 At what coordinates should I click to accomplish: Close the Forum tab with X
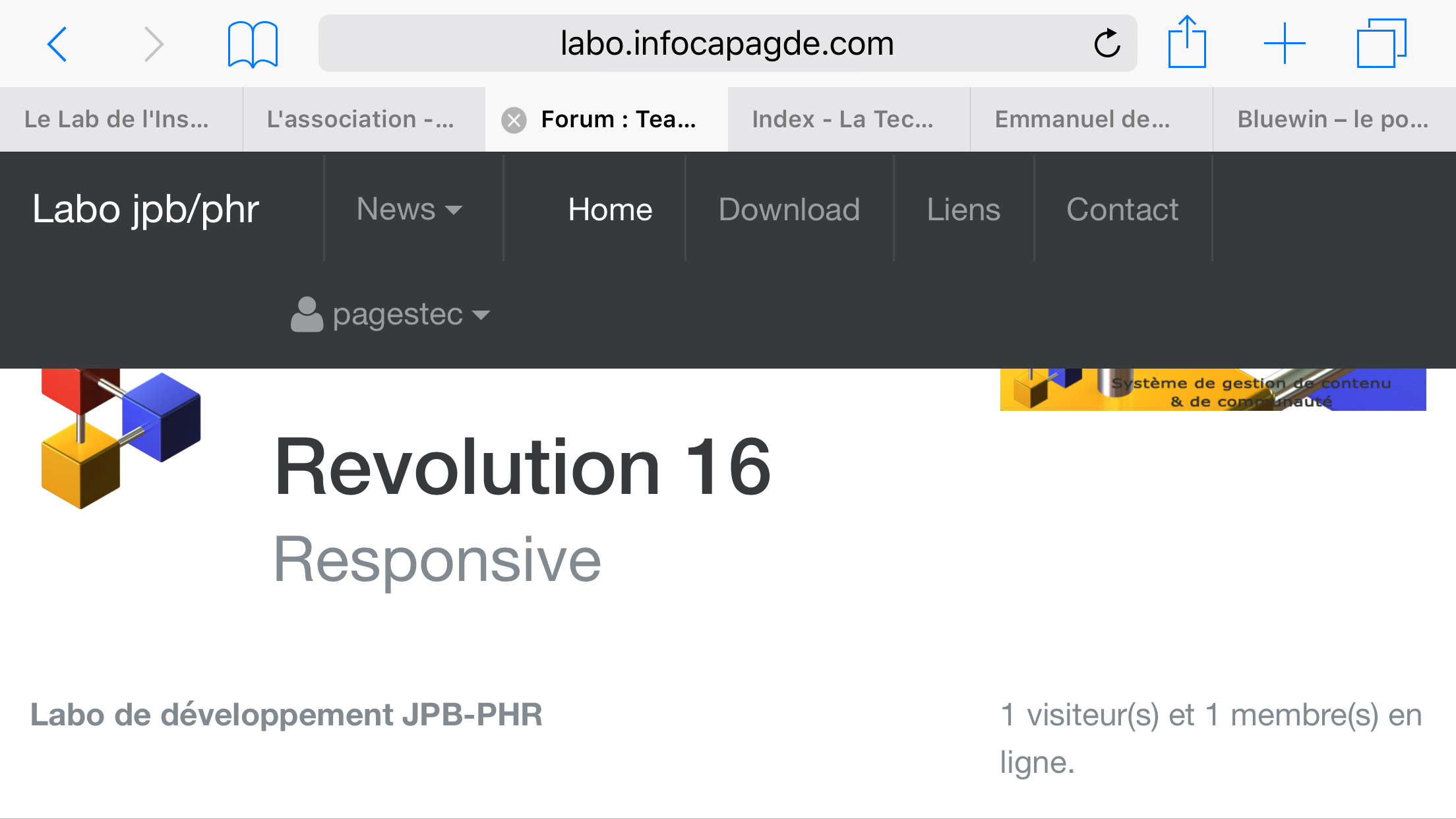[514, 120]
